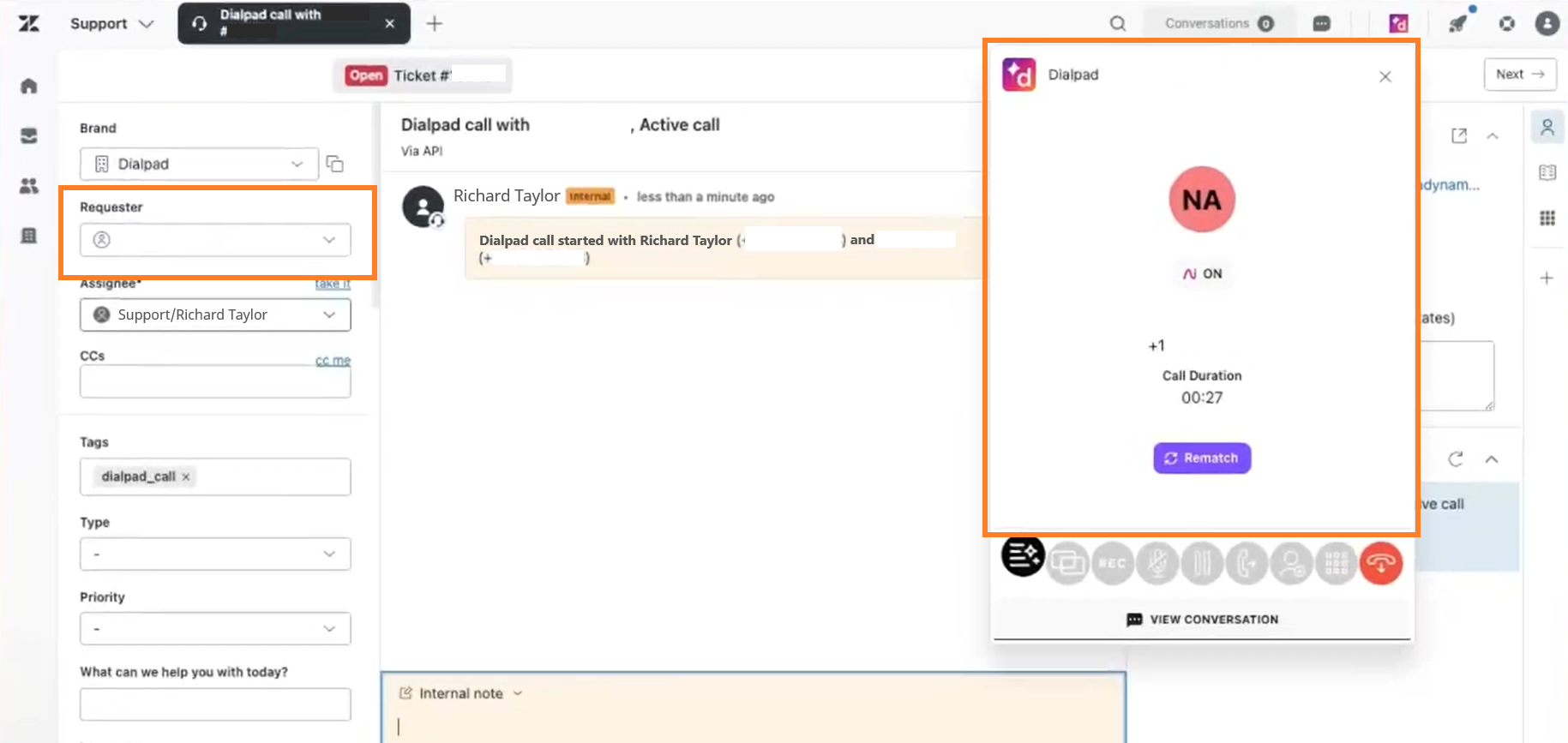1568x743 pixels.
Task: Open the Assignee dropdown showing Support/Richard Taylor
Action: click(215, 315)
